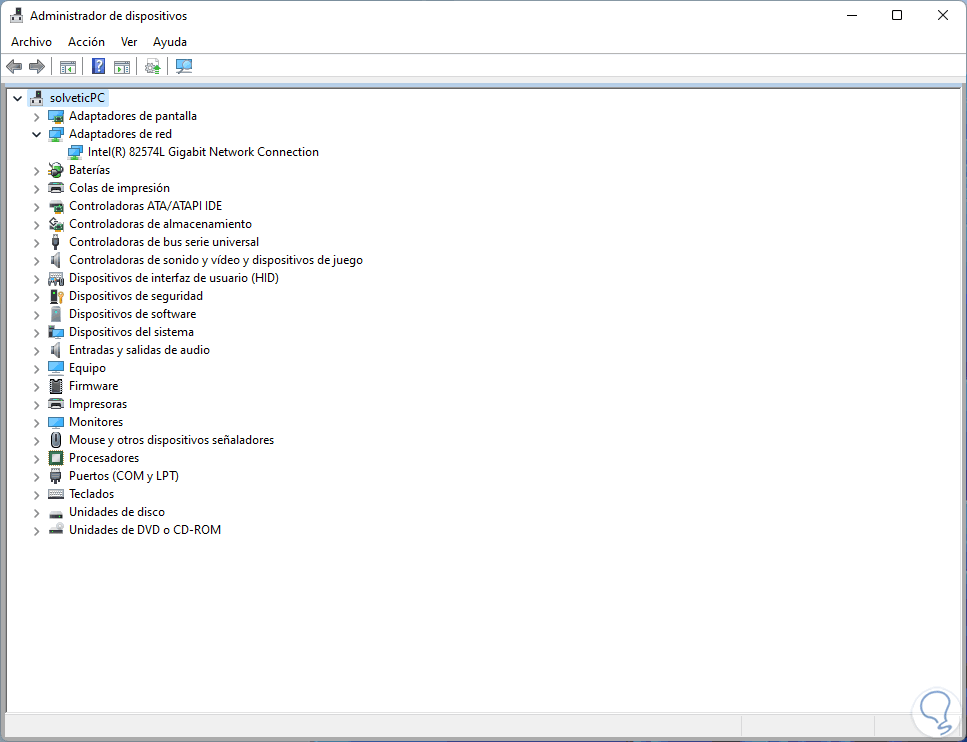Click the Firmware chip icon
The height and width of the screenshot is (742, 967).
click(x=56, y=386)
